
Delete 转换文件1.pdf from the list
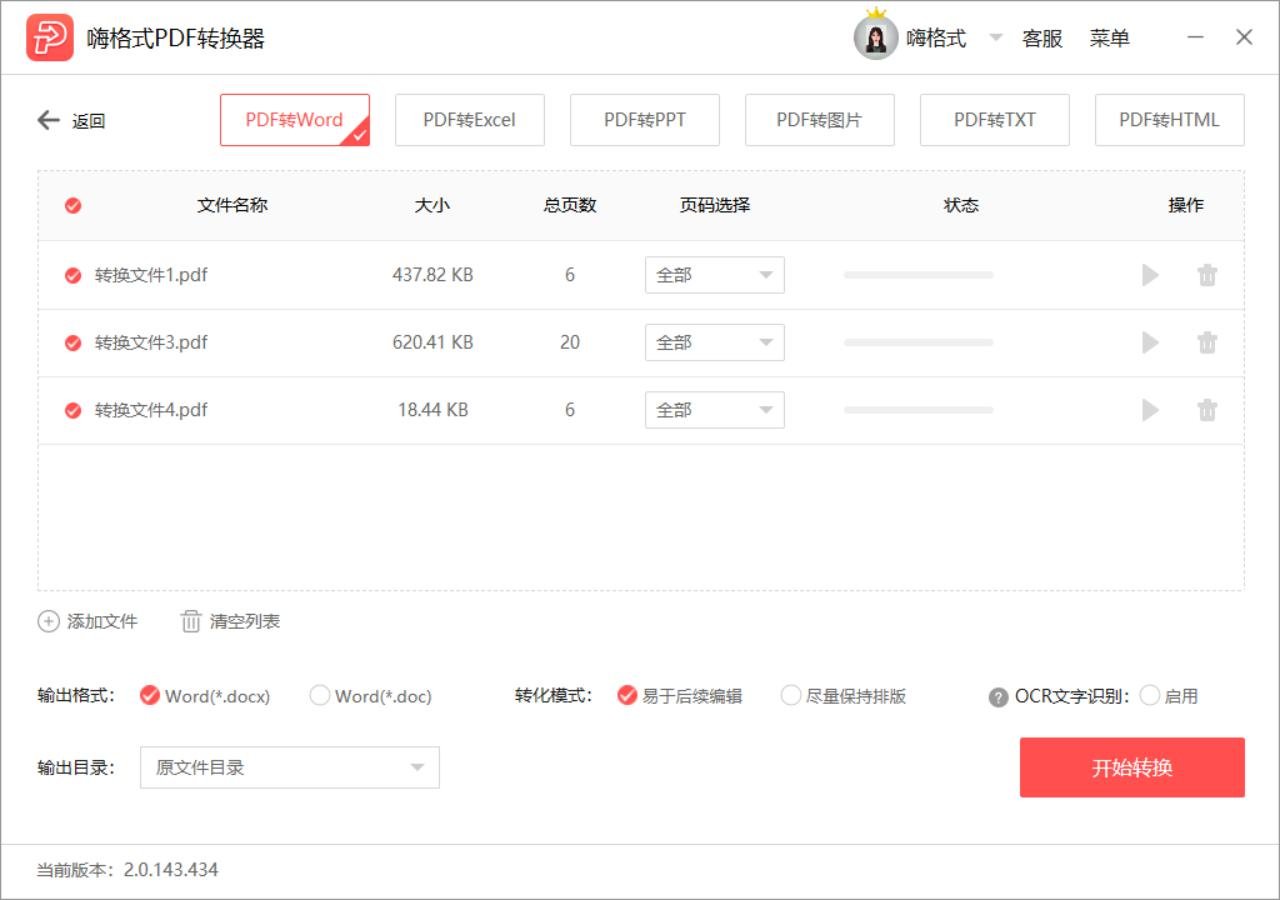pyautogui.click(x=1207, y=275)
